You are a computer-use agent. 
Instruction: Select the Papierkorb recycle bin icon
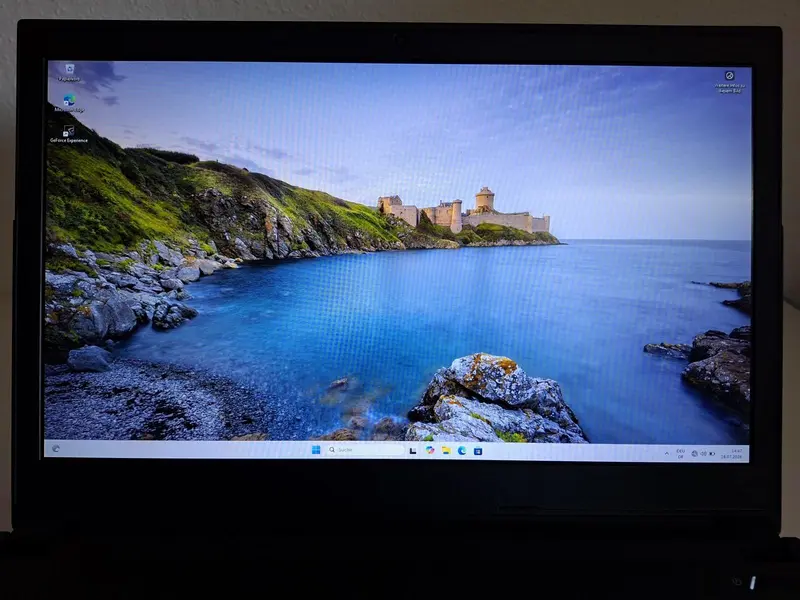tap(69, 72)
